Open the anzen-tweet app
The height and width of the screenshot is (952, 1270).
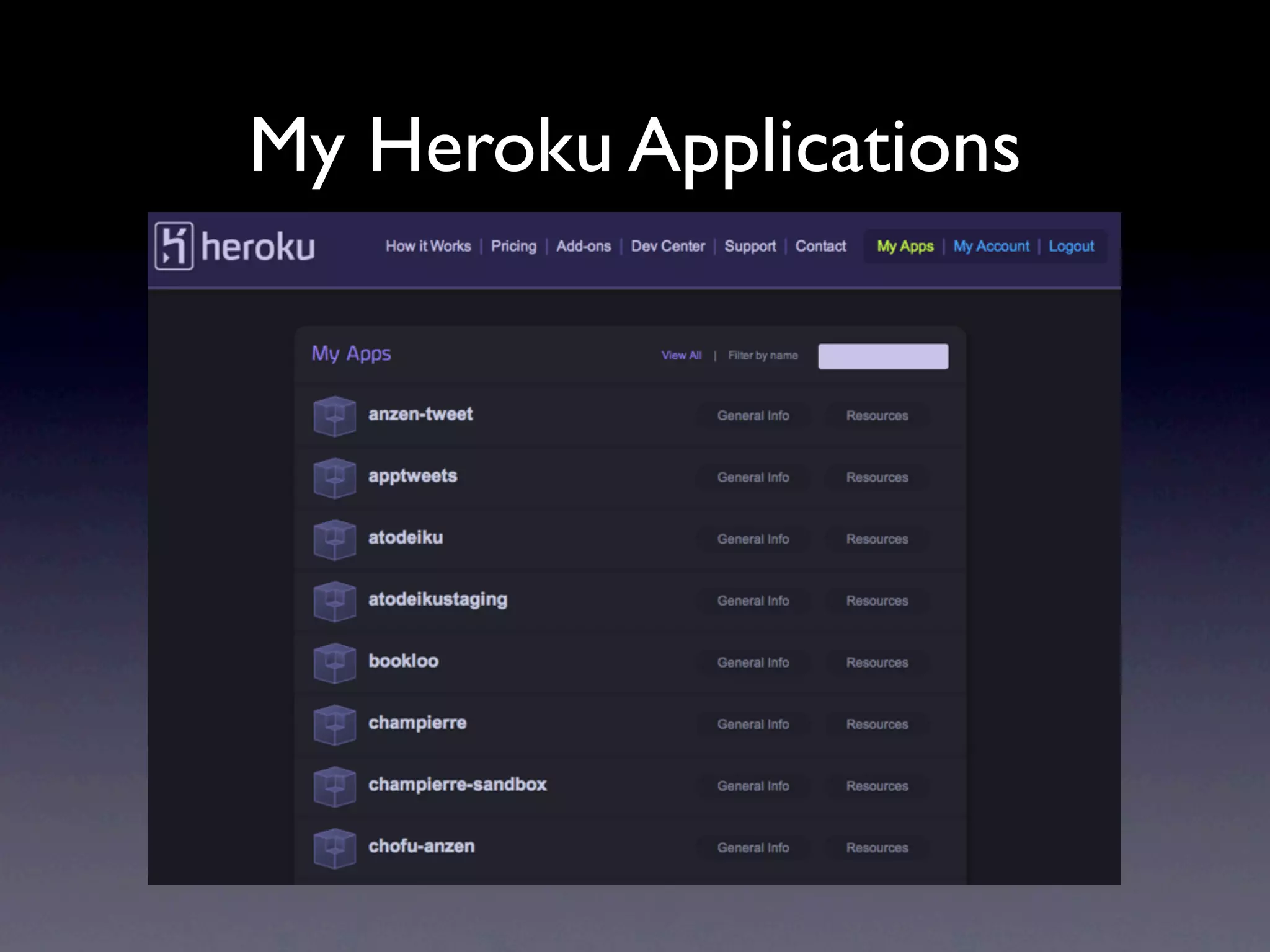click(420, 414)
